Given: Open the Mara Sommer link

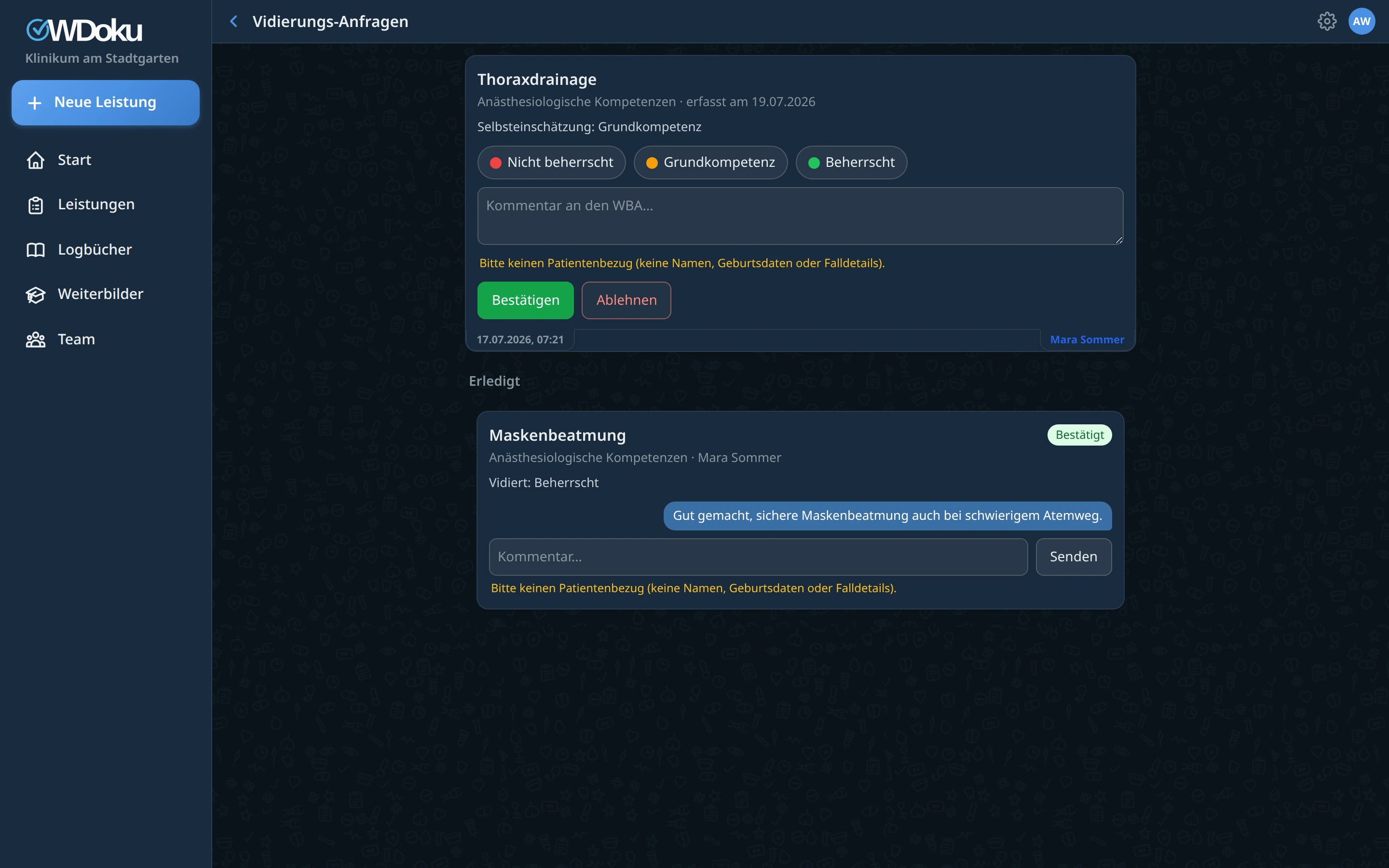Looking at the screenshot, I should (1087, 340).
